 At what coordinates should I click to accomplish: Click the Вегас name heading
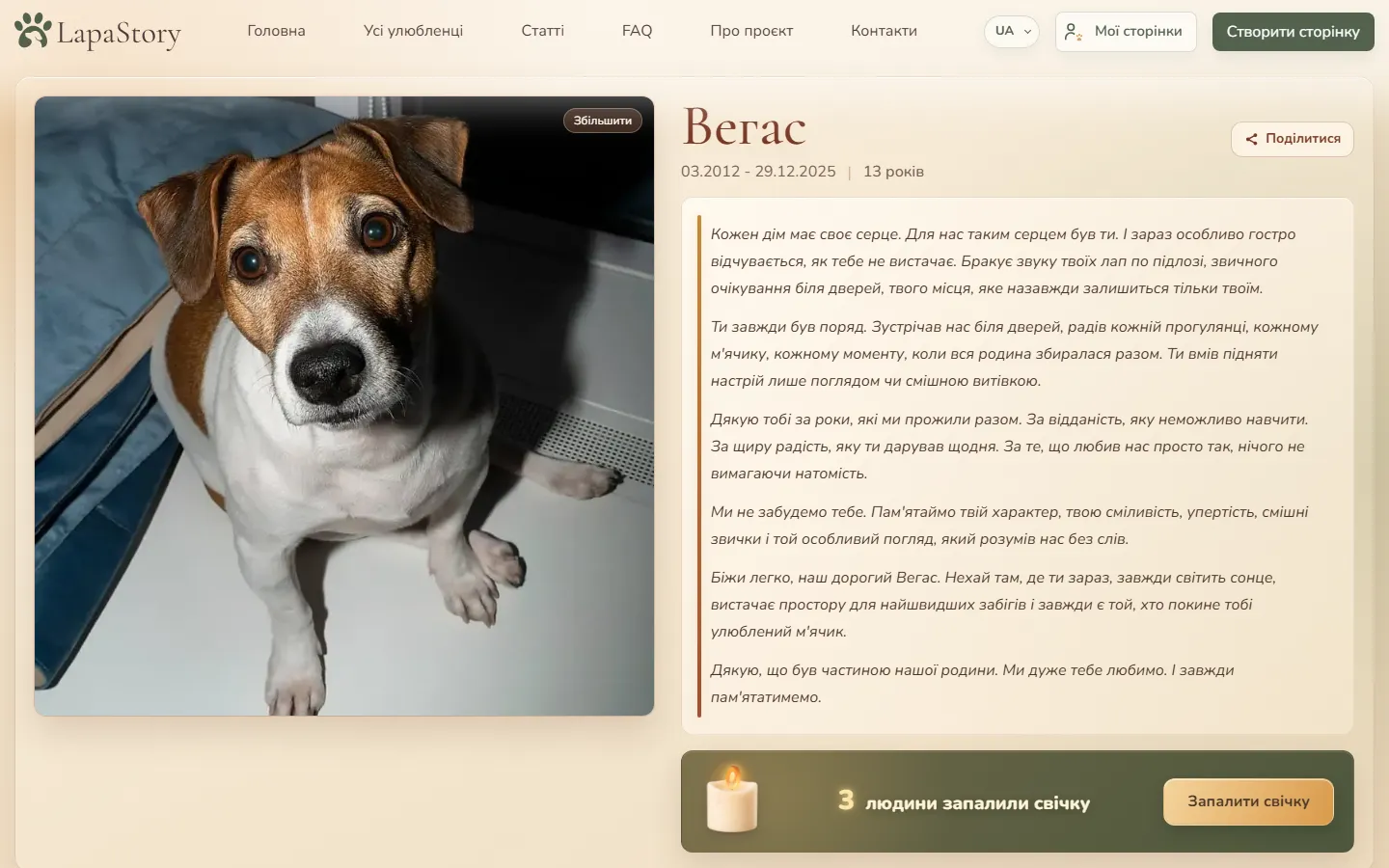pos(744,126)
